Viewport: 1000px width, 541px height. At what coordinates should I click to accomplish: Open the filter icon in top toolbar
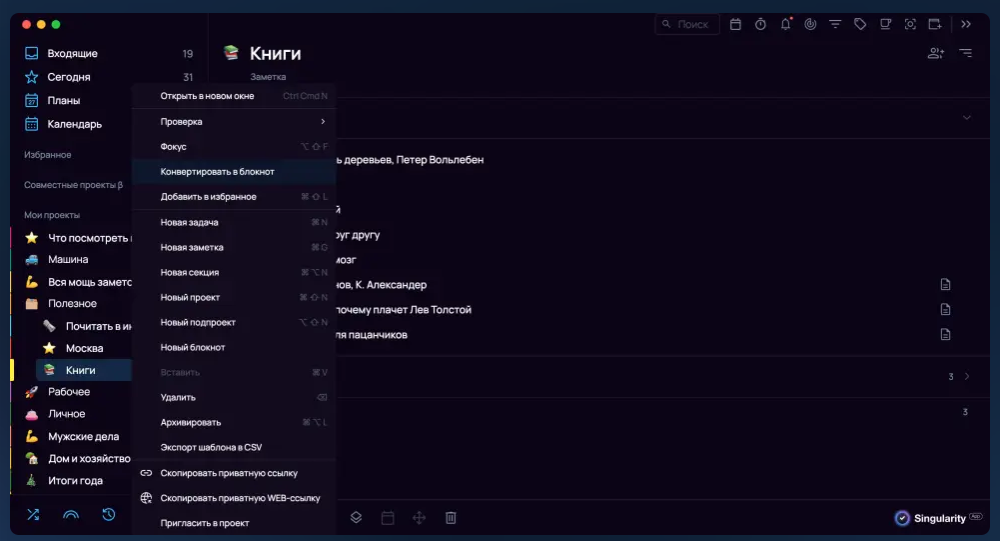834,24
